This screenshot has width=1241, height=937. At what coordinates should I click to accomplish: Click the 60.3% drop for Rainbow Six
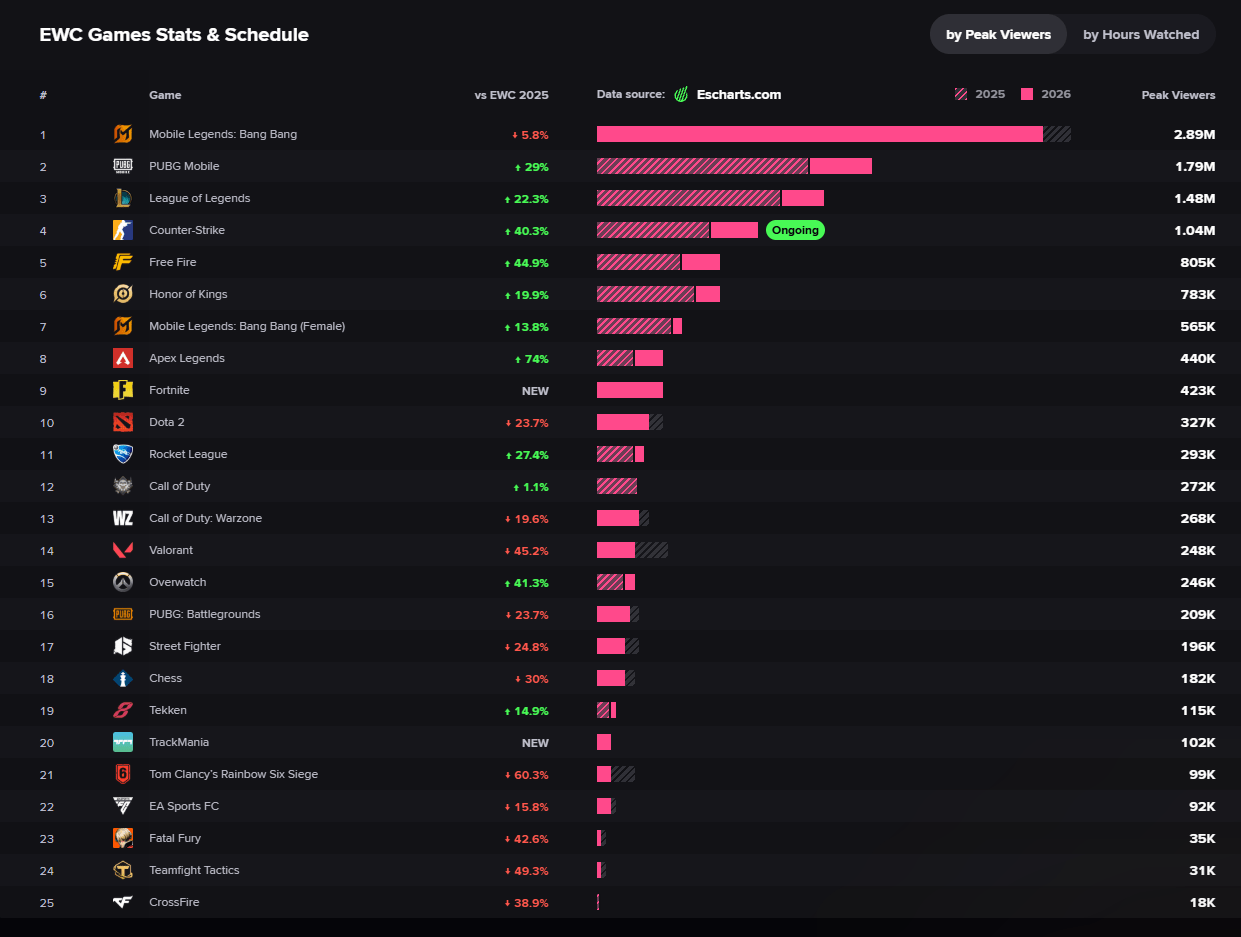[527, 775]
